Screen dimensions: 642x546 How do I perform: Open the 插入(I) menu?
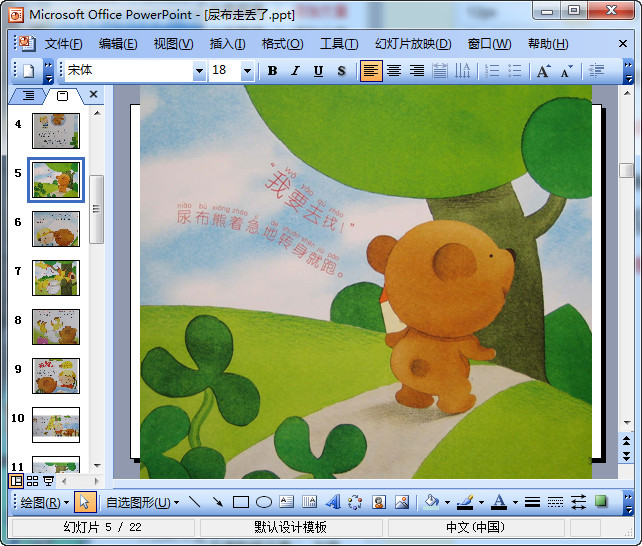[228, 44]
